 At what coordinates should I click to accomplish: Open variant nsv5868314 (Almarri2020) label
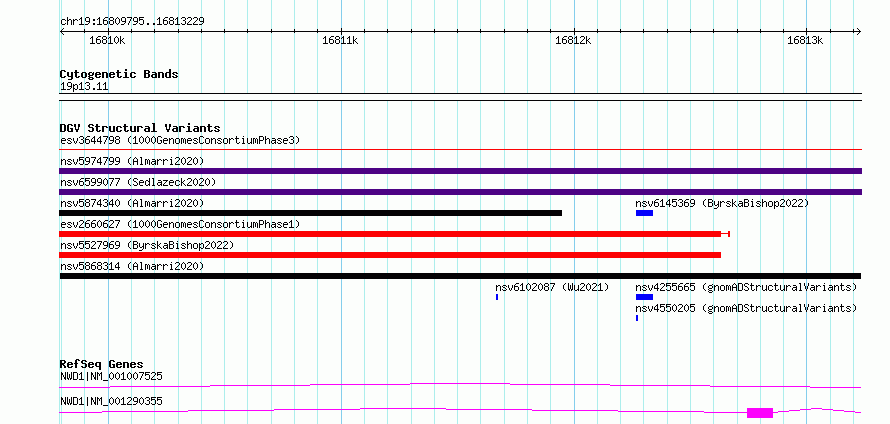point(132,266)
